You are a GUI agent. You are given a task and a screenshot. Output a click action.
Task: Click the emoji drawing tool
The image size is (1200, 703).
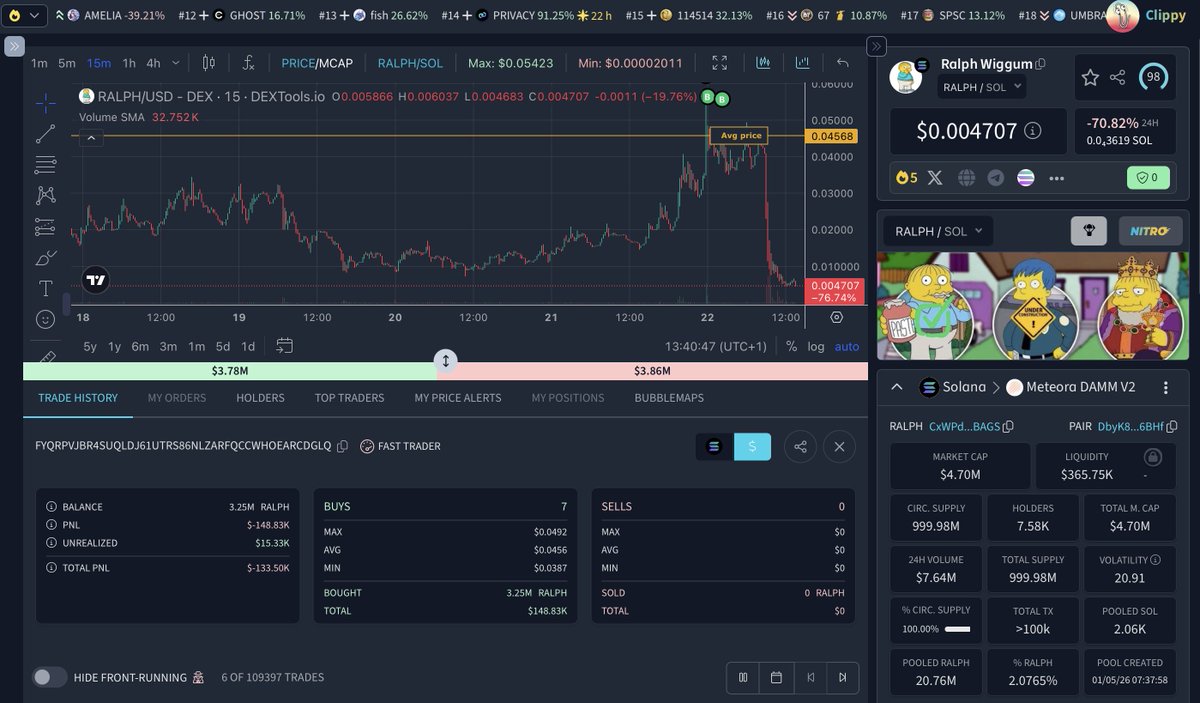[x=45, y=318]
